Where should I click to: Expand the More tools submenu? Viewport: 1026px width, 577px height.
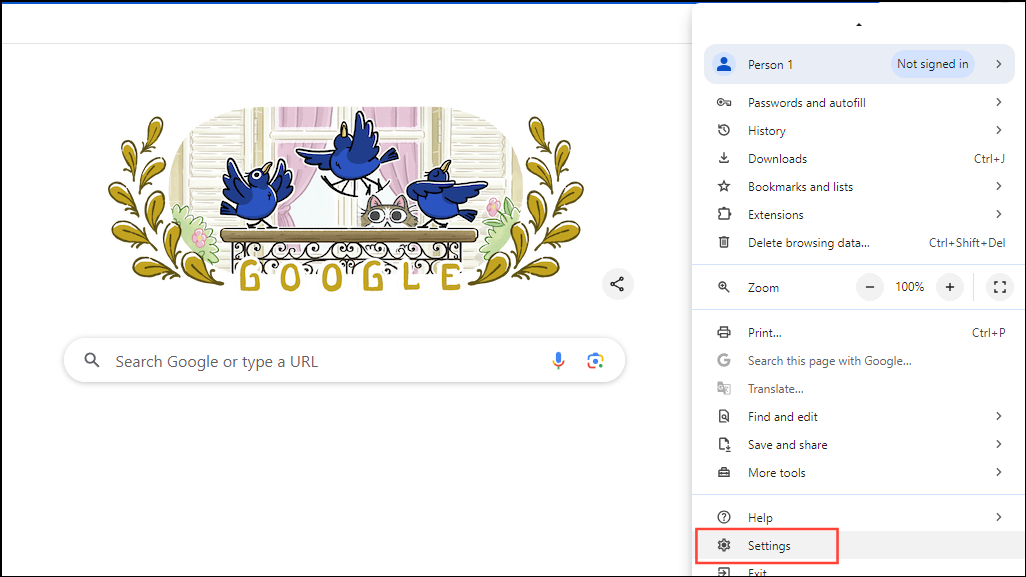pyautogui.click(x=998, y=472)
